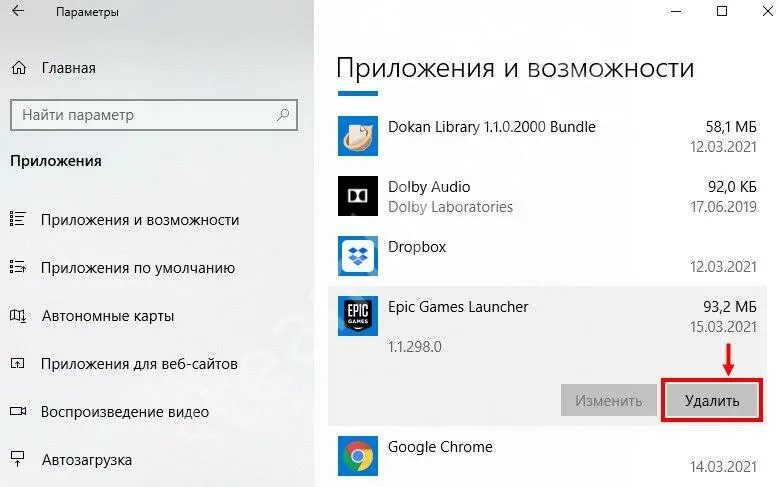
Task: Maximize the Параметры window
Action: pos(722,11)
